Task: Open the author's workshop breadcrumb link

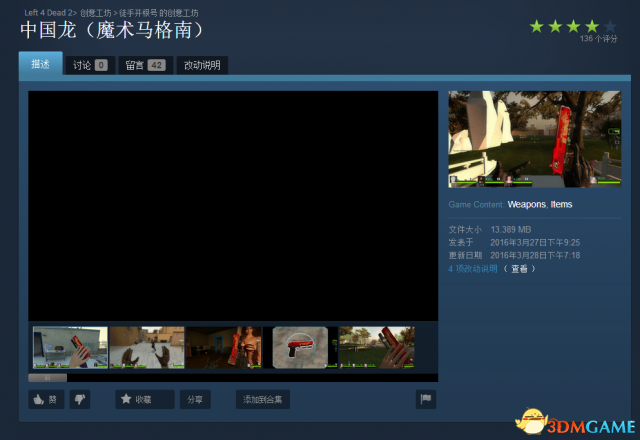Action: [x=159, y=13]
